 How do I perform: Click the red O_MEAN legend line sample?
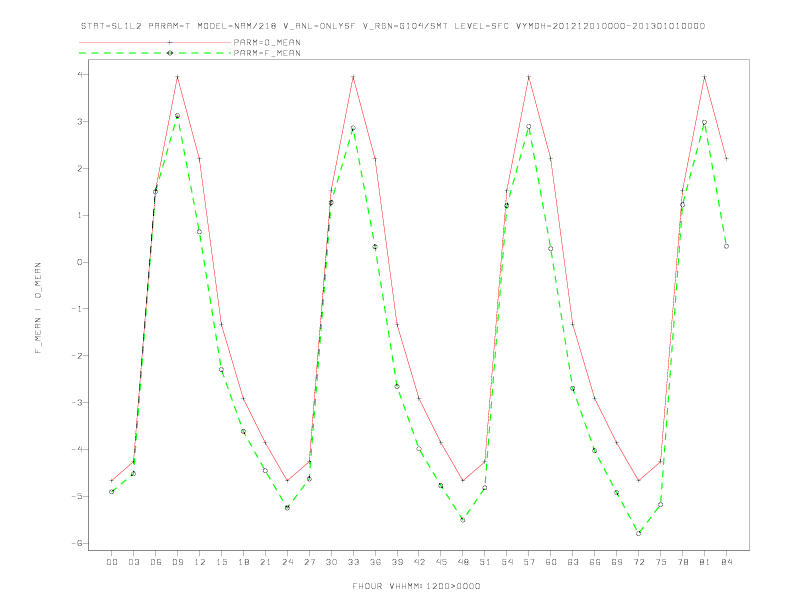pos(155,42)
